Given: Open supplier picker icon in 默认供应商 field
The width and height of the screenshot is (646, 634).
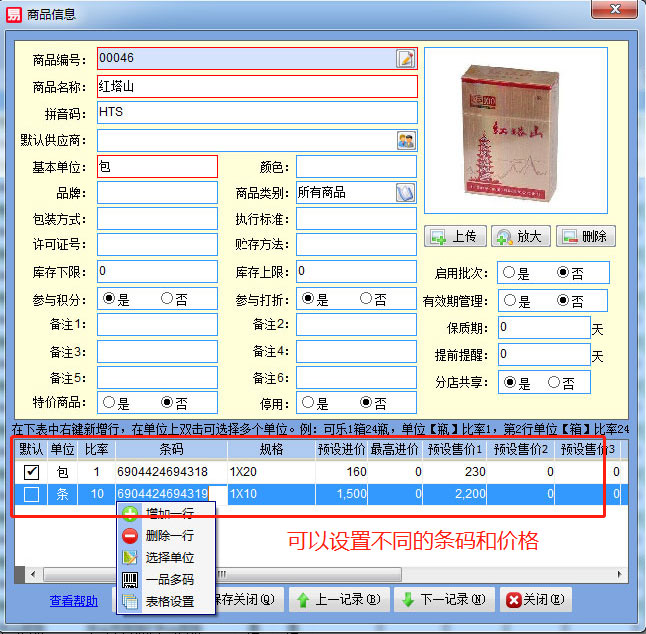Looking at the screenshot, I should 405,140.
